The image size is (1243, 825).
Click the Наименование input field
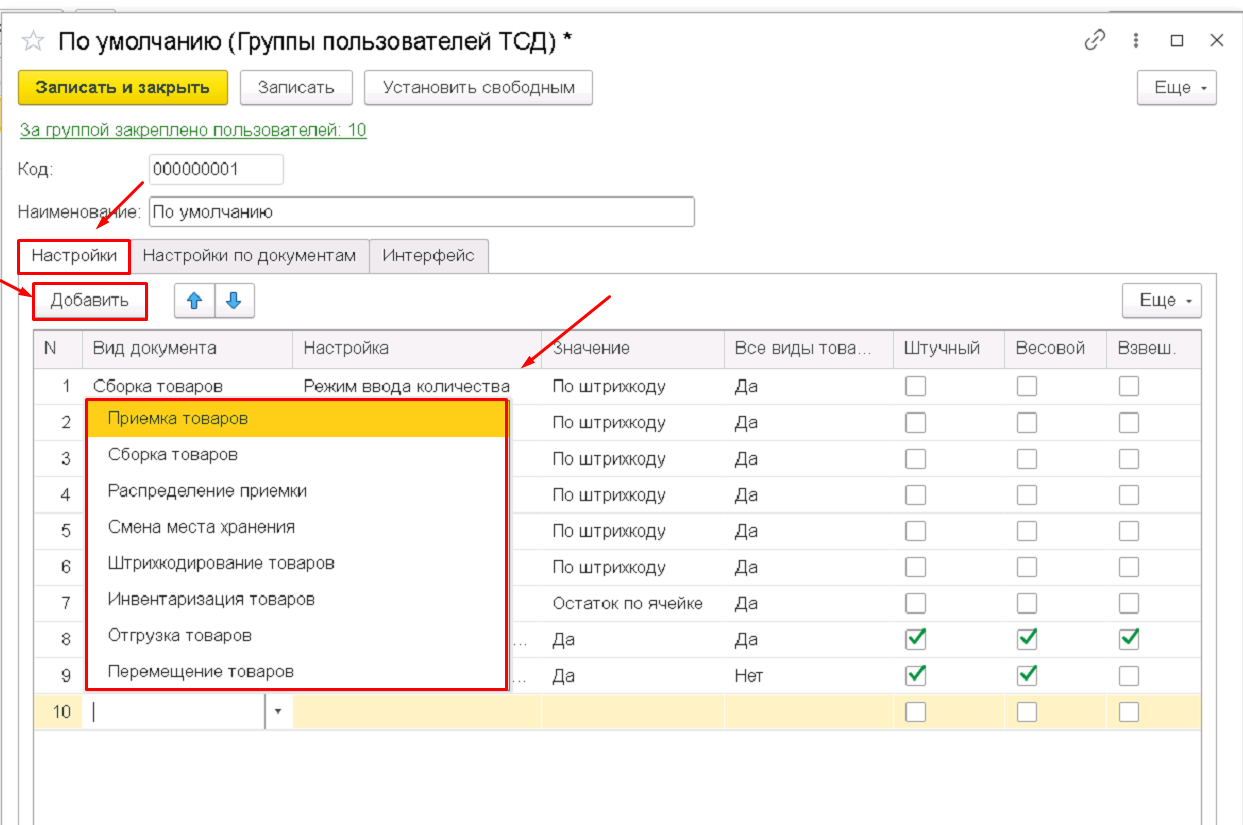[420, 212]
